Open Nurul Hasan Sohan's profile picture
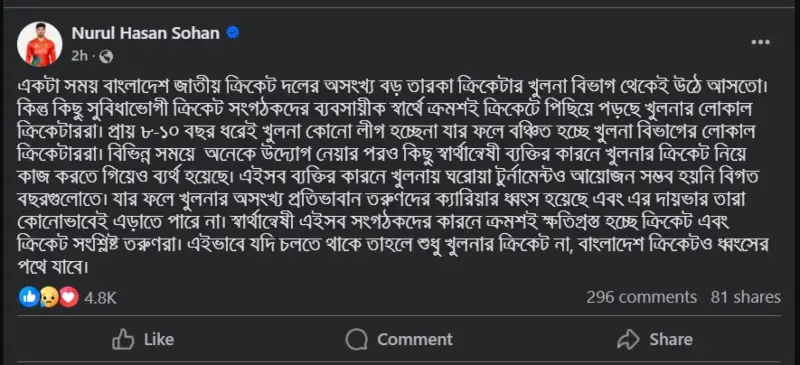Viewport: 800px width, 365px height. (x=40, y=44)
